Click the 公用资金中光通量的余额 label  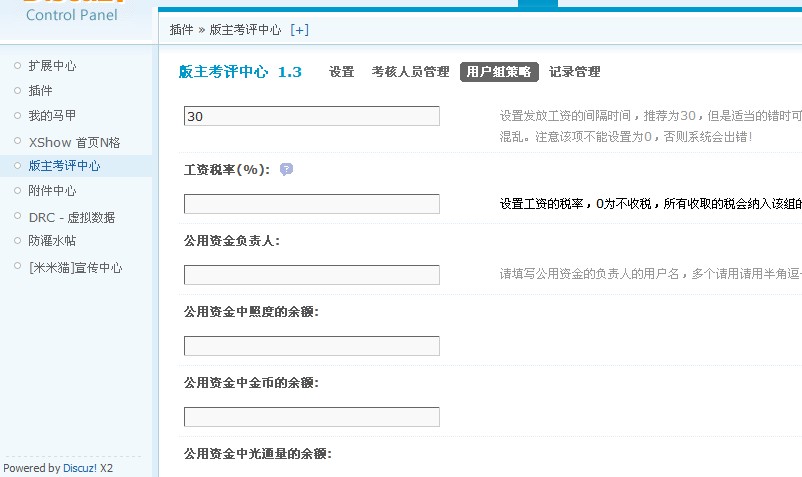[x=258, y=453]
